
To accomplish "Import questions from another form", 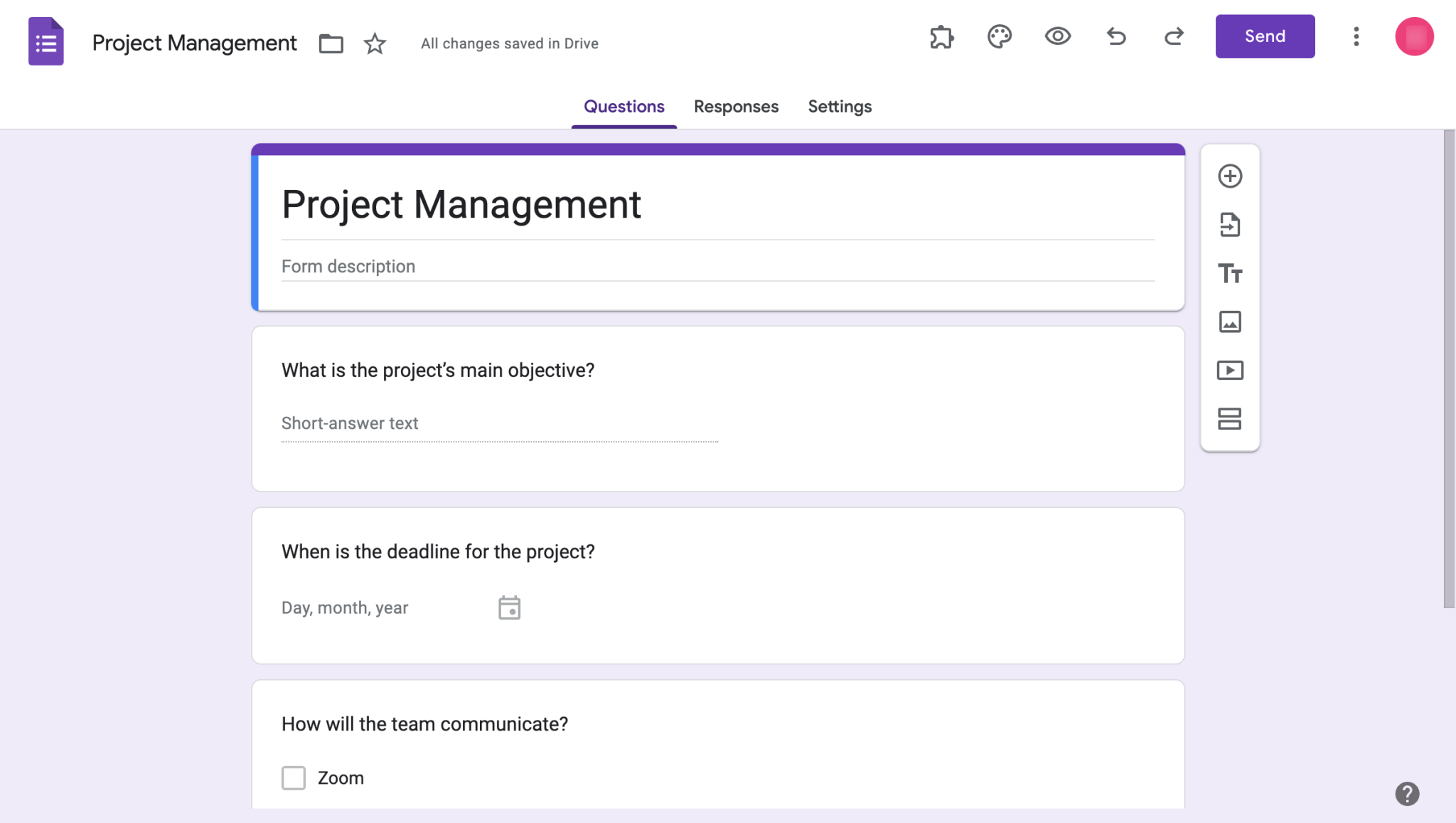I will pos(1230,225).
